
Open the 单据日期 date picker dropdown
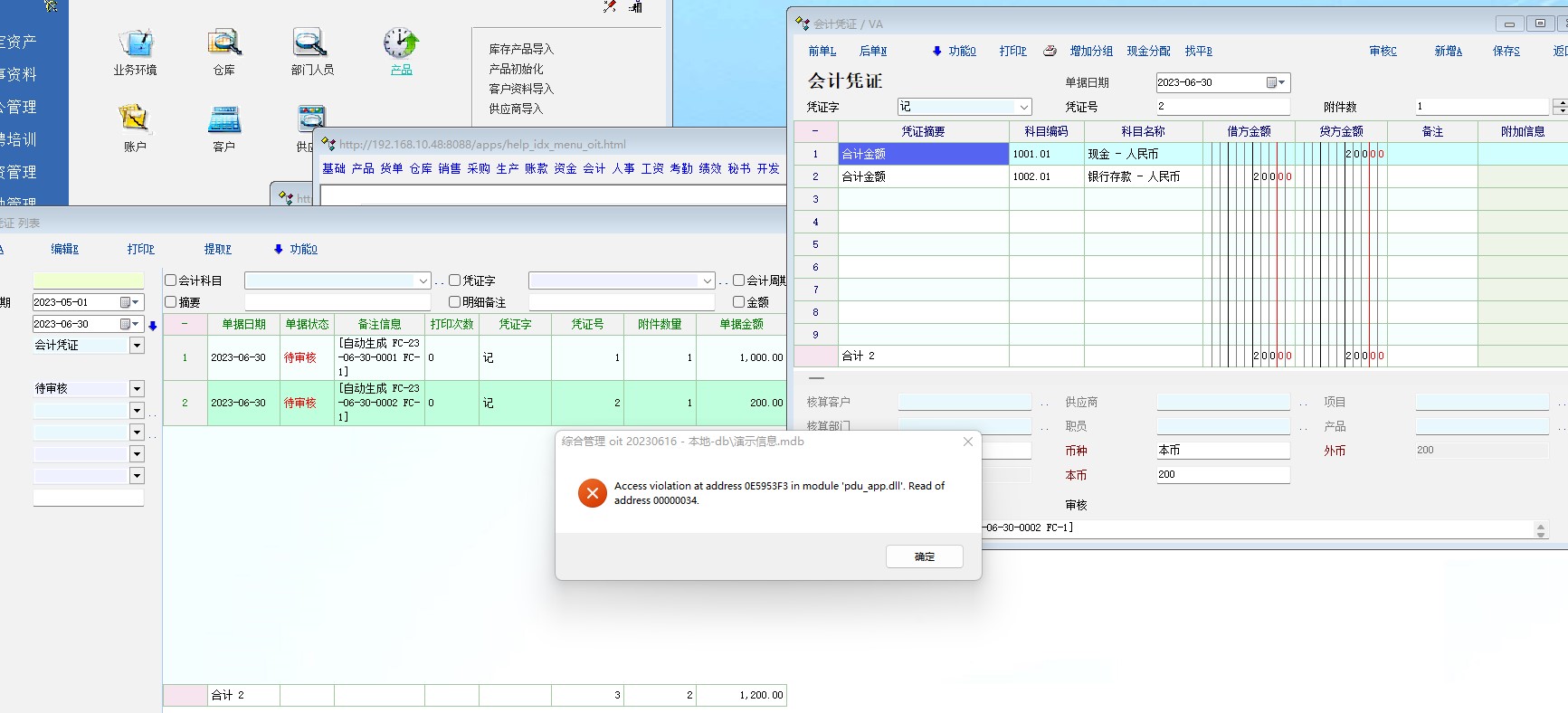(1276, 82)
